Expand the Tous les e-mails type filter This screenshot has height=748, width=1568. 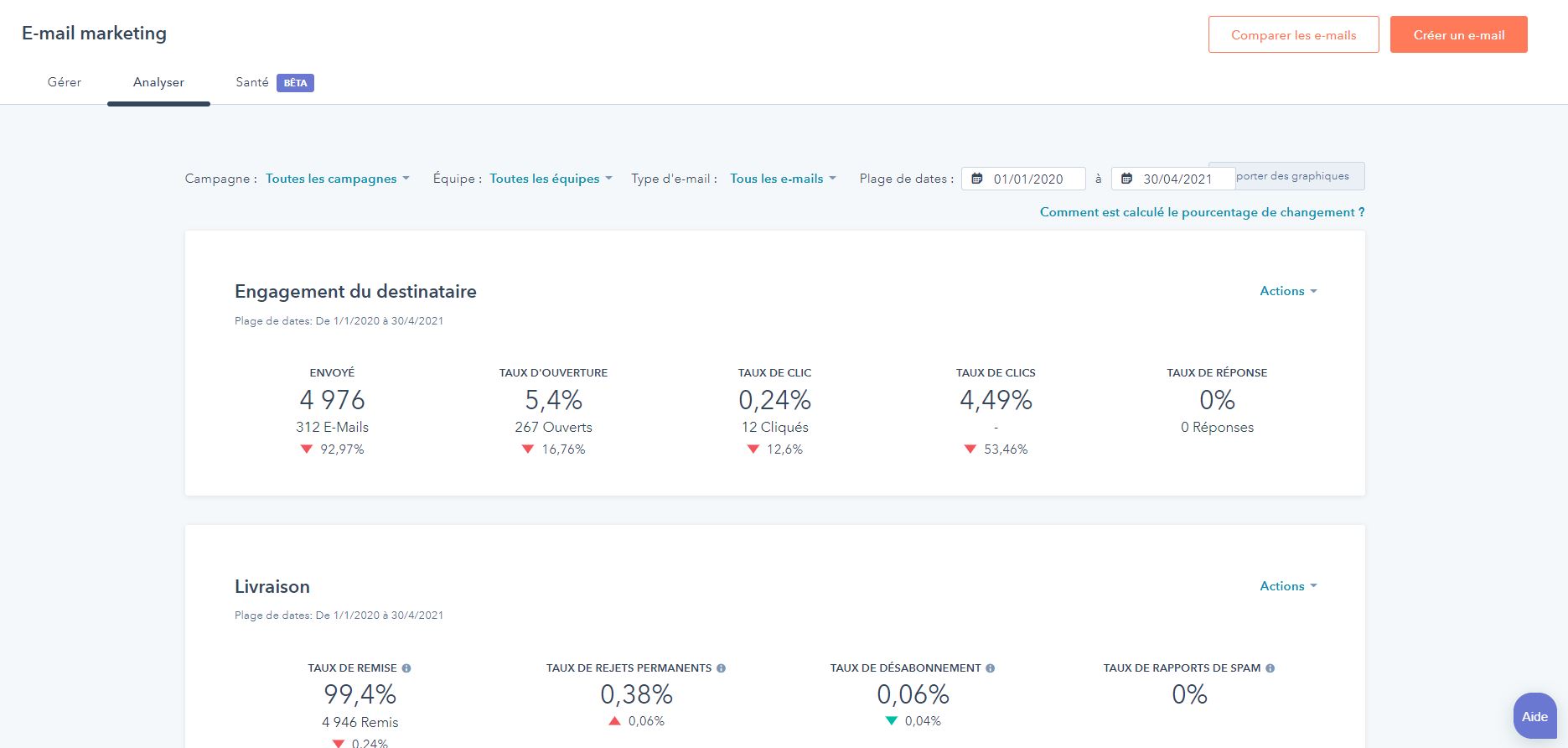point(783,179)
